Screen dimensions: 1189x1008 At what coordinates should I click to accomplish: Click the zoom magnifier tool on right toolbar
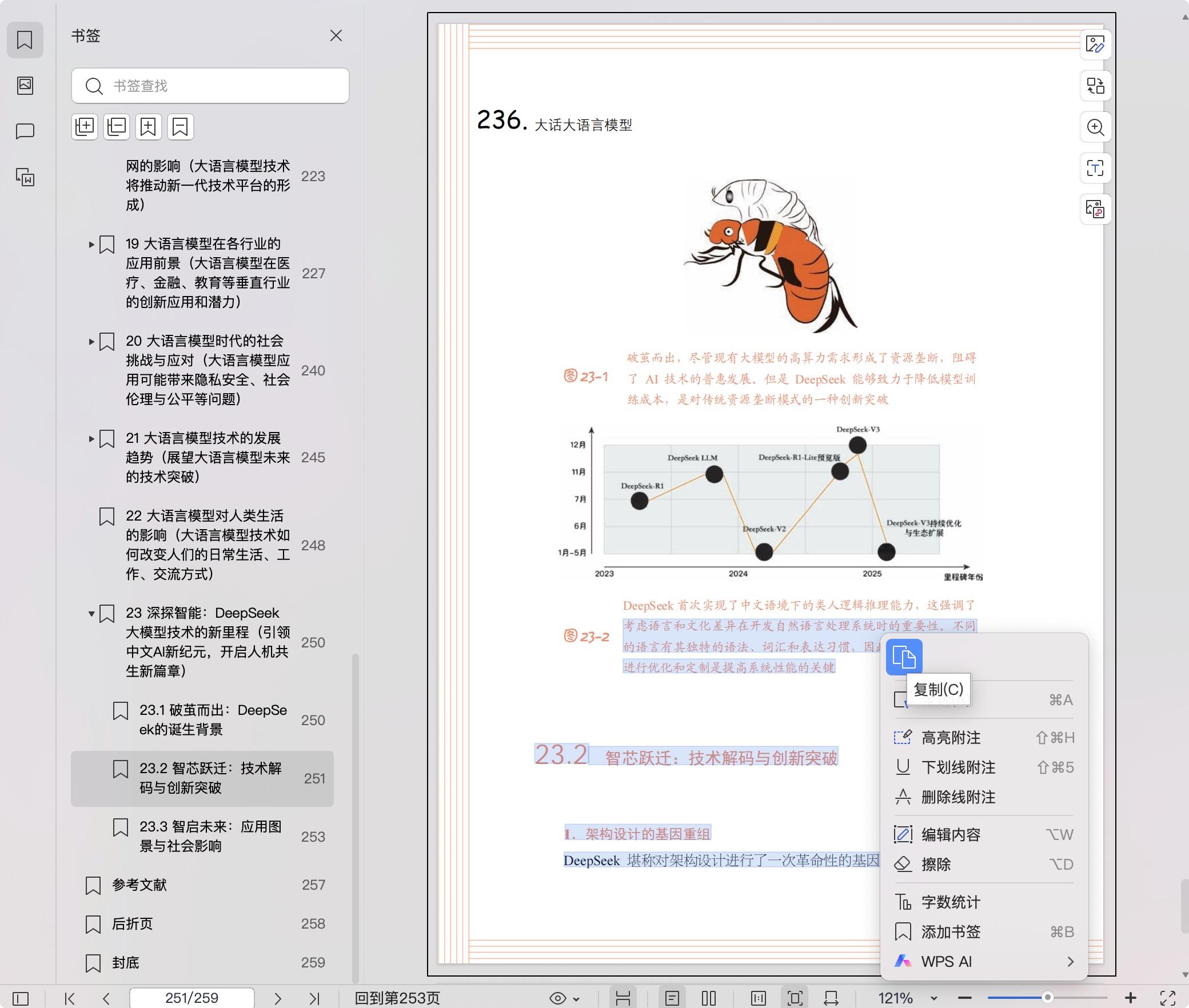click(x=1095, y=127)
